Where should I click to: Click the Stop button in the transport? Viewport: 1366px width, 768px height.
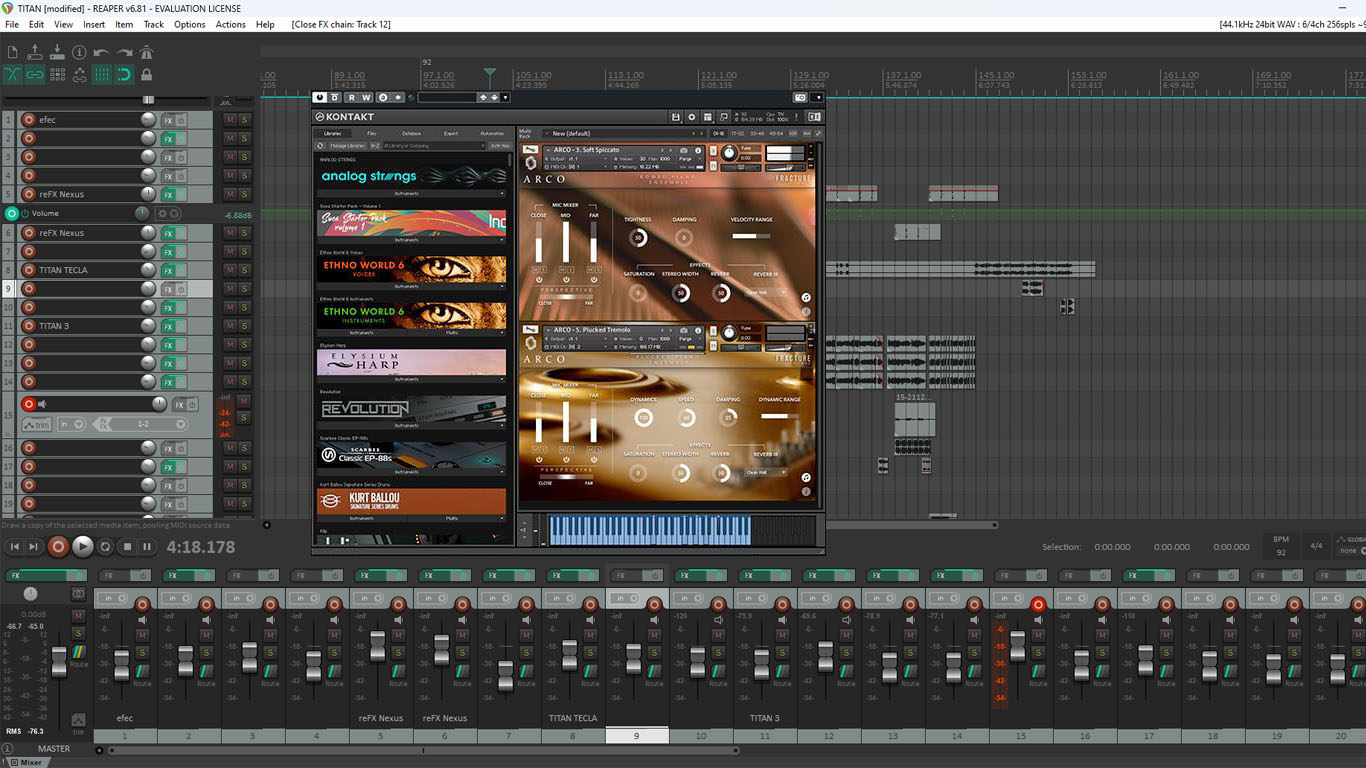pyautogui.click(x=127, y=547)
